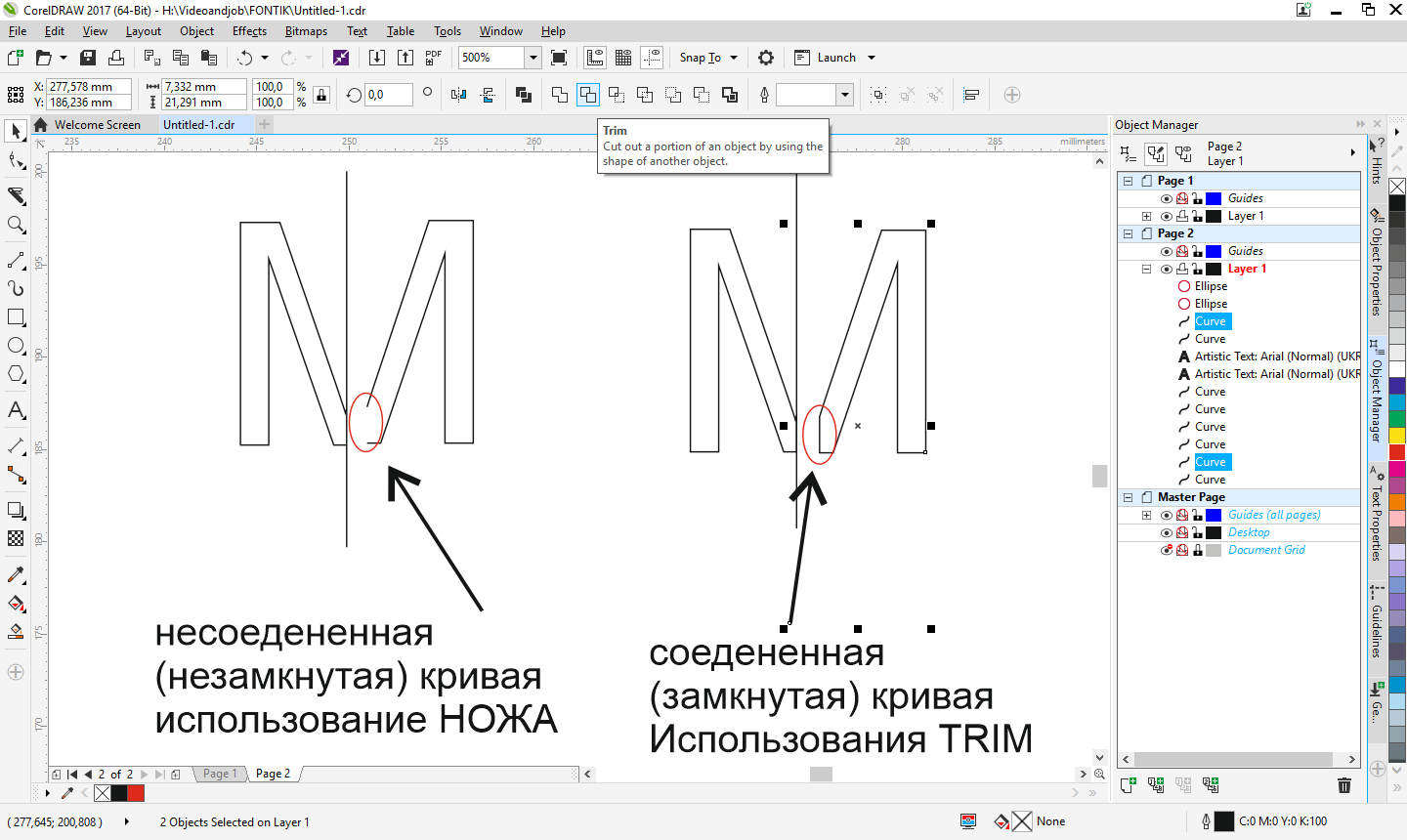Click the Intersect shaping icon

[x=617, y=95]
